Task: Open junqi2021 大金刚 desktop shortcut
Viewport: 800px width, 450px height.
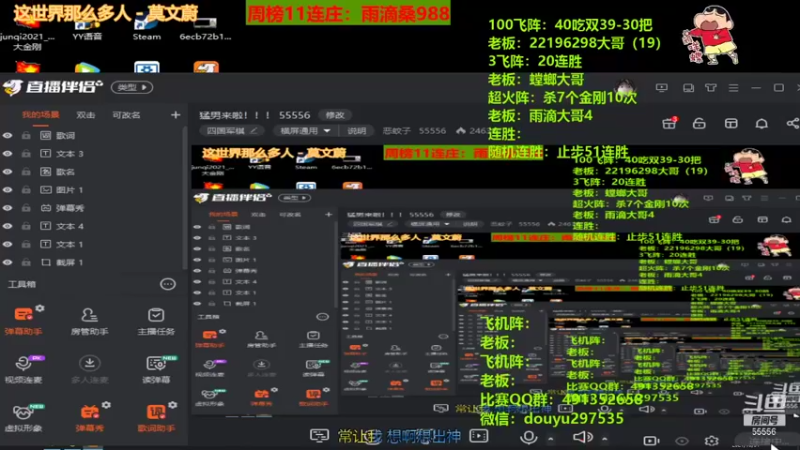Action: click(27, 32)
